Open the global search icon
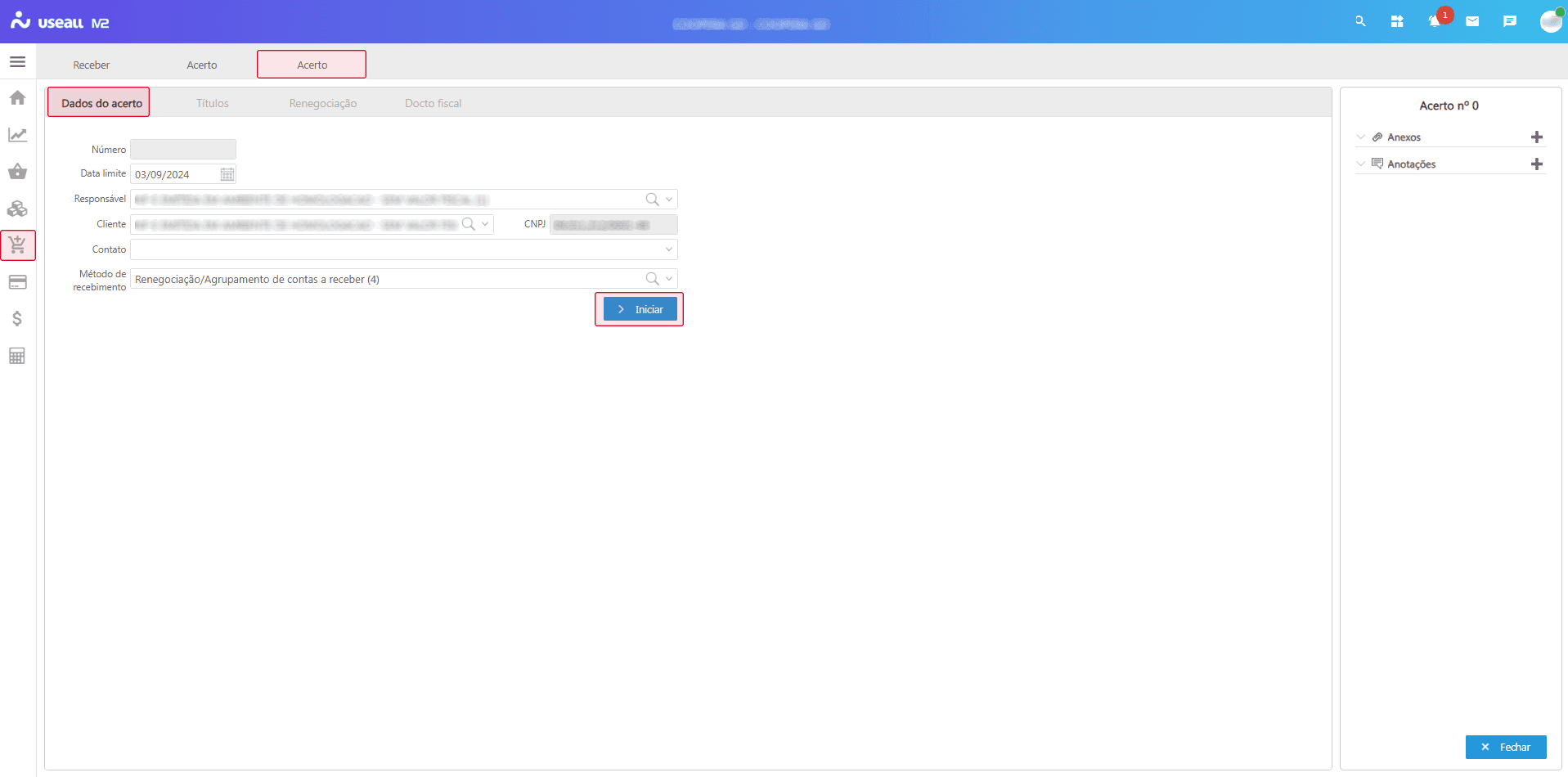Viewport: 1568px width, 777px height. [1360, 21]
